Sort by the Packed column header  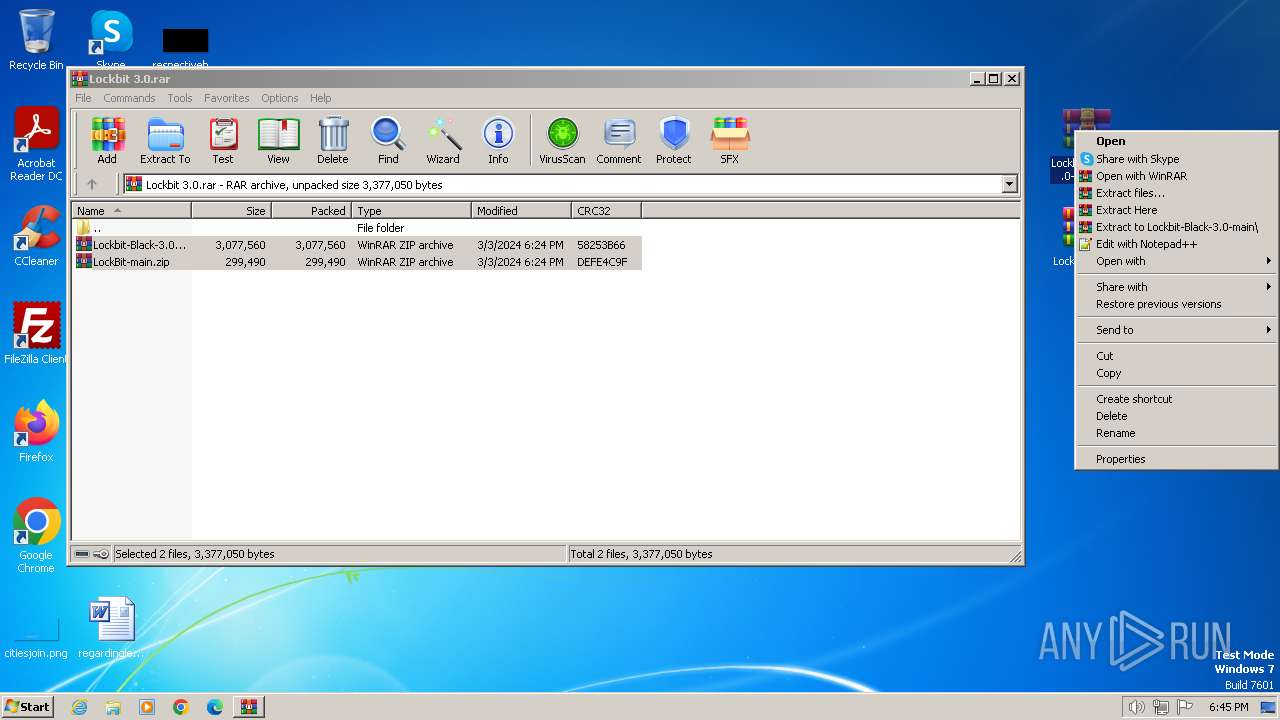tap(312, 210)
